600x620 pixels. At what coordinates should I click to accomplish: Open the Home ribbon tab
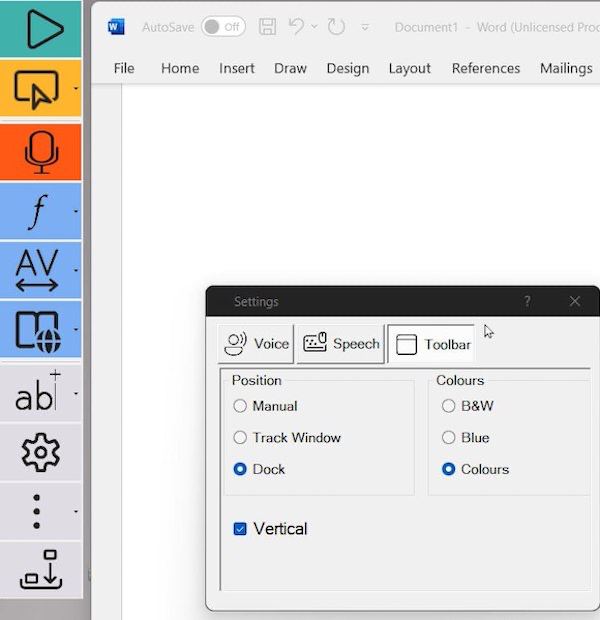point(180,68)
